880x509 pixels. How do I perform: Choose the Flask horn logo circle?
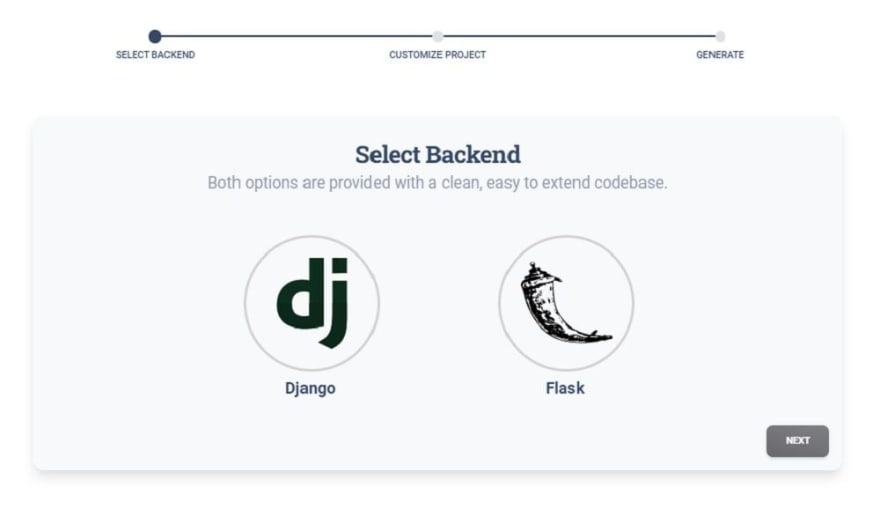tap(566, 303)
